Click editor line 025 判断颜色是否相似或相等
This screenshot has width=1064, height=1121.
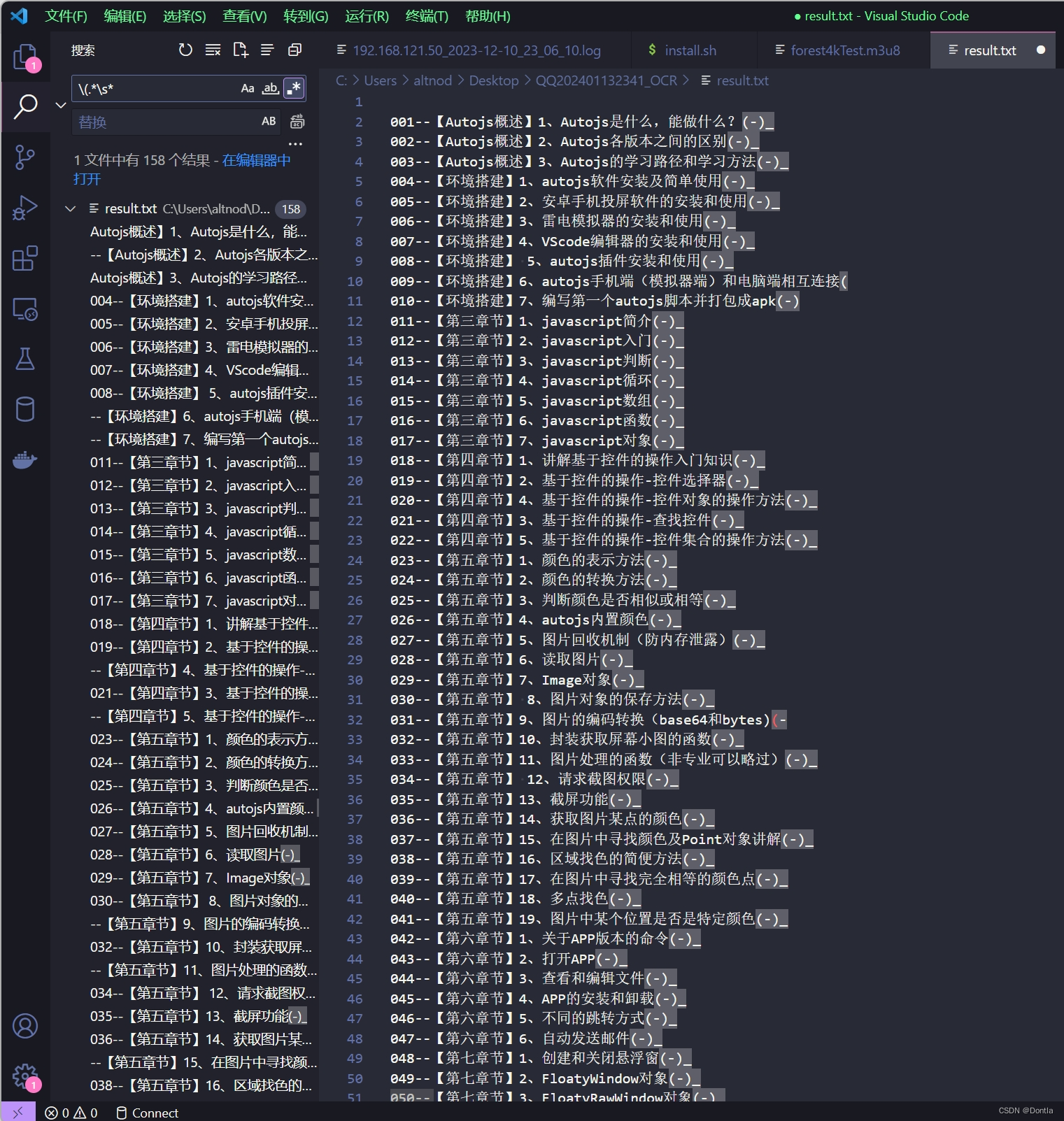tap(562, 600)
